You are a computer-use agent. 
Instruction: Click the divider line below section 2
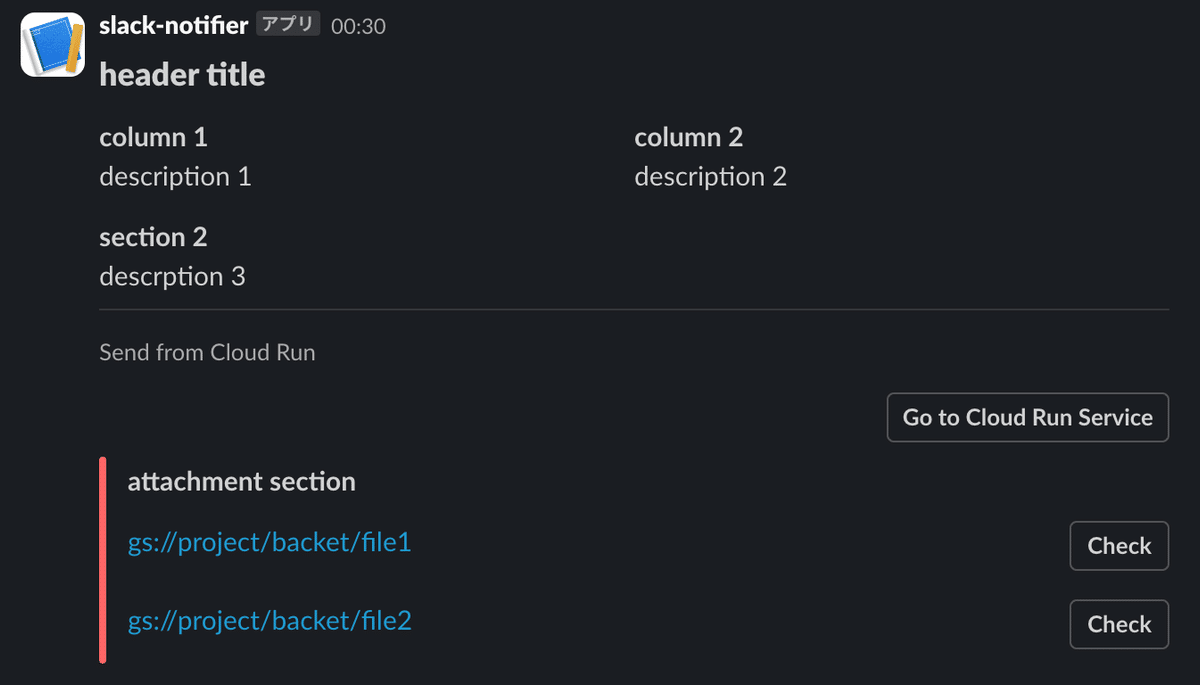pyautogui.click(x=634, y=310)
